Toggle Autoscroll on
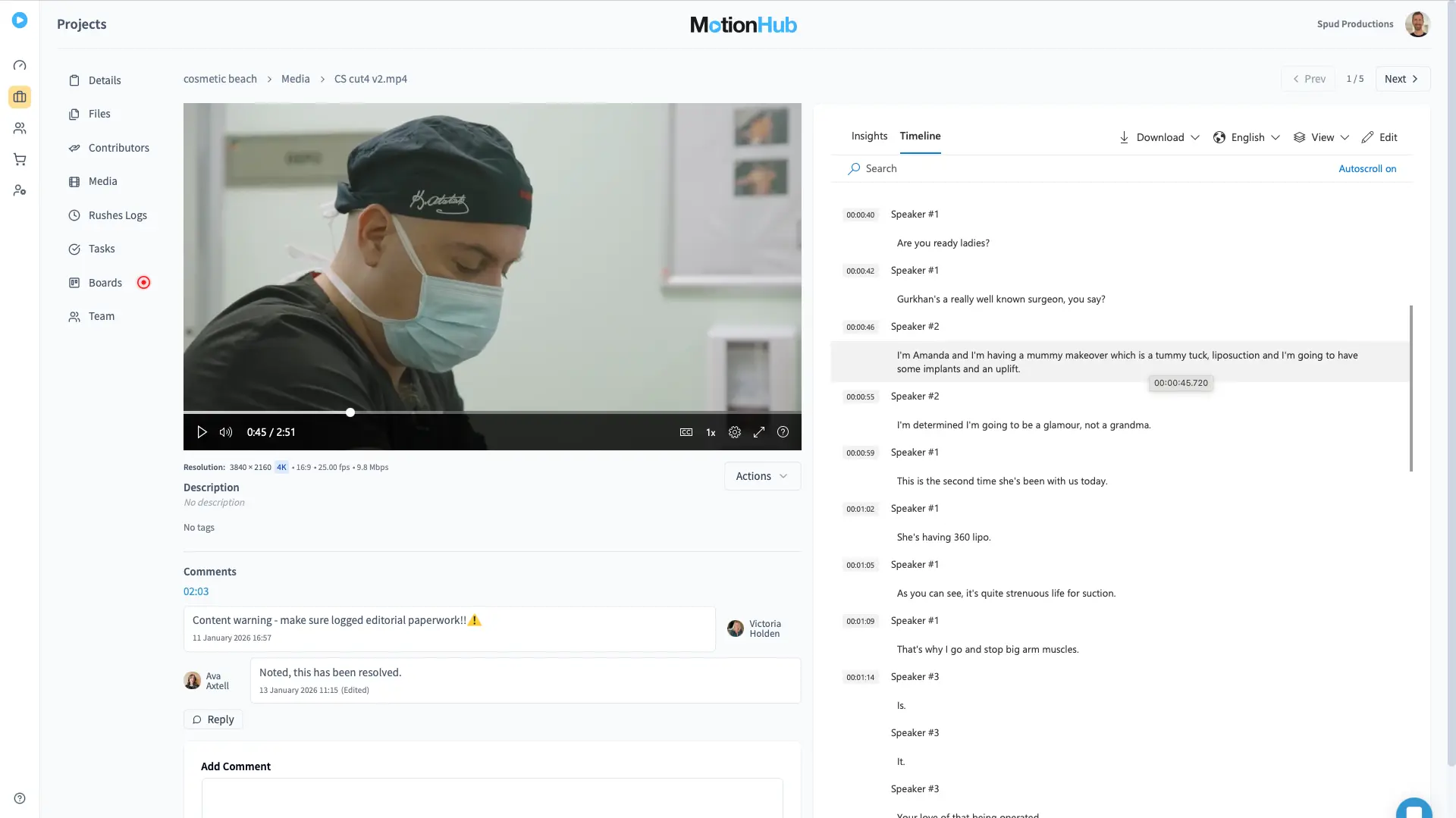The height and width of the screenshot is (818, 1456). 1367,169
